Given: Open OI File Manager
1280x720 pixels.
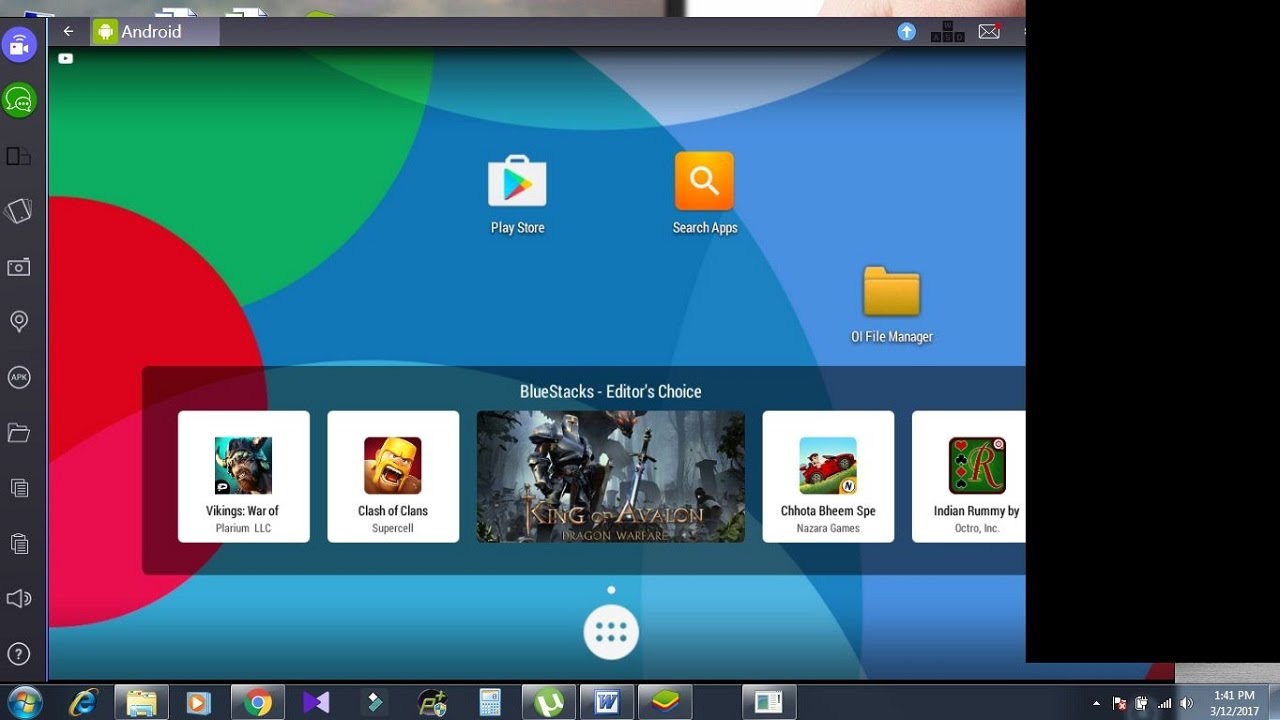Looking at the screenshot, I should tap(892, 305).
